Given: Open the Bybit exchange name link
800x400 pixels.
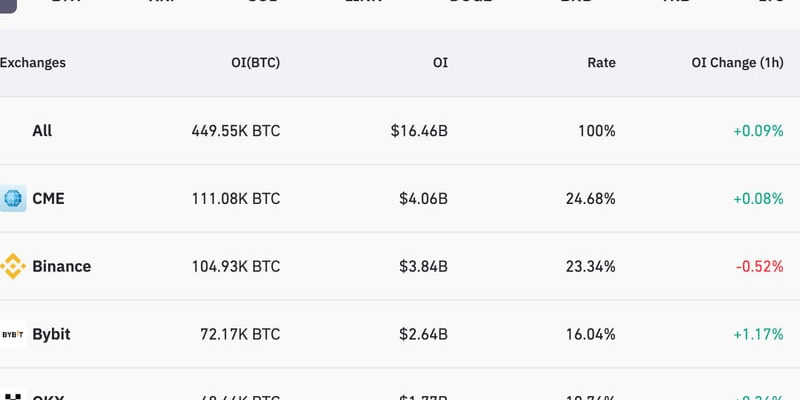Looking at the screenshot, I should [52, 334].
